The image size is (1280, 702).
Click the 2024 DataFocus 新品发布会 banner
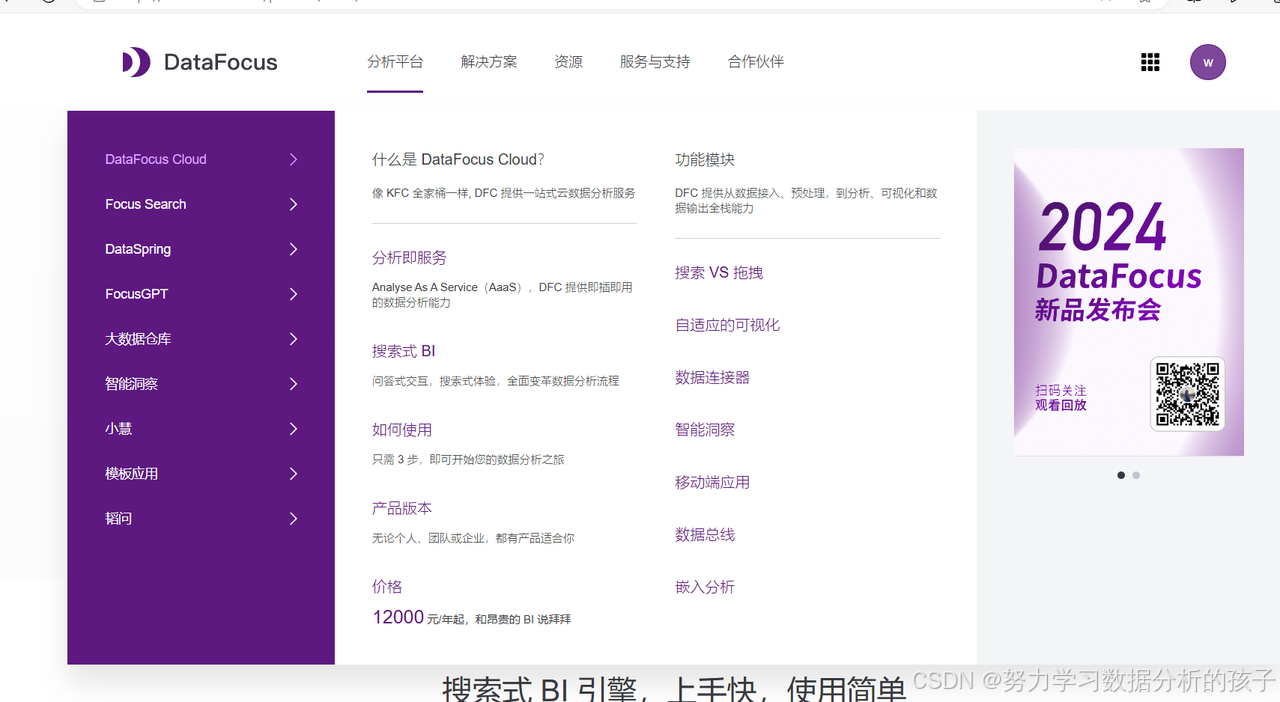tap(1129, 302)
